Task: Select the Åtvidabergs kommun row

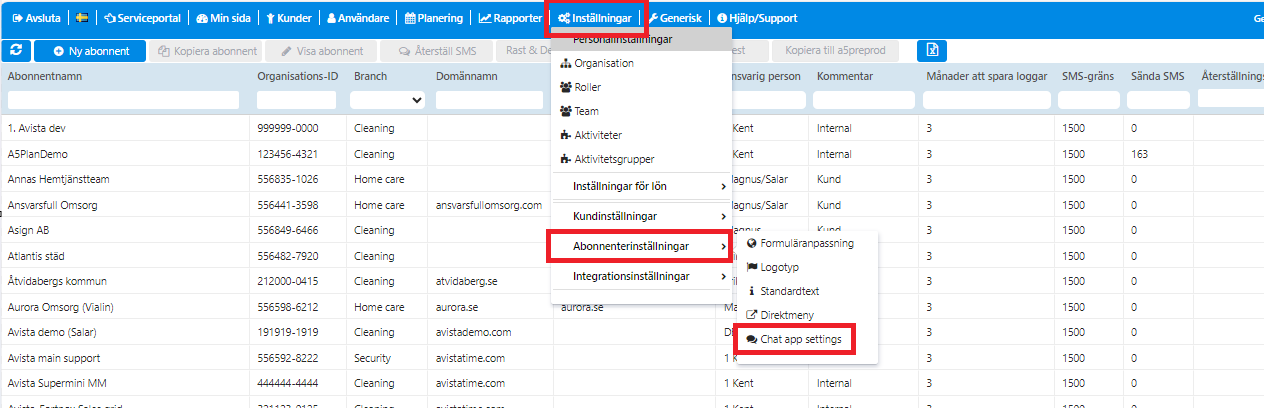Action: coord(632,281)
